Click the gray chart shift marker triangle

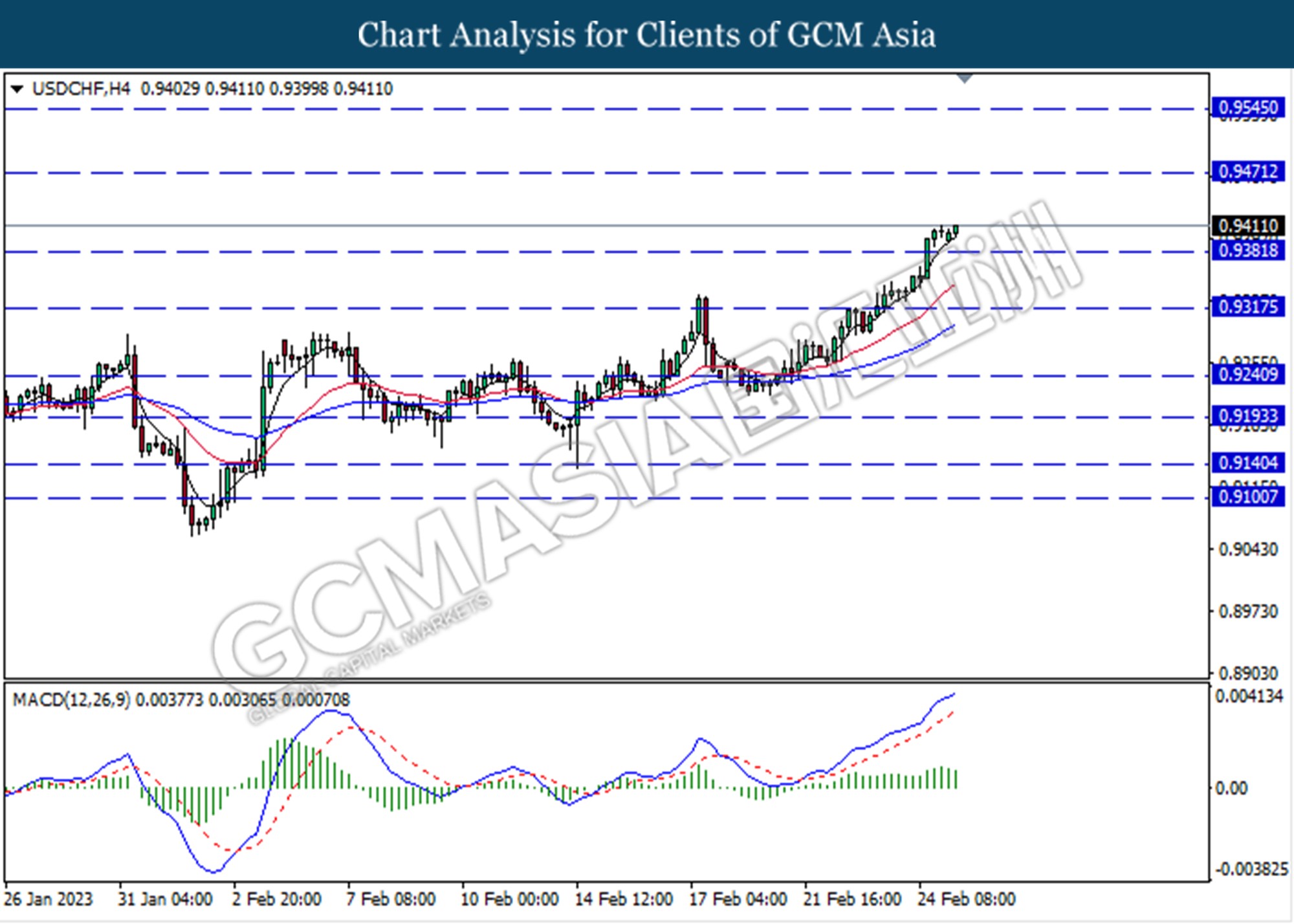(965, 78)
